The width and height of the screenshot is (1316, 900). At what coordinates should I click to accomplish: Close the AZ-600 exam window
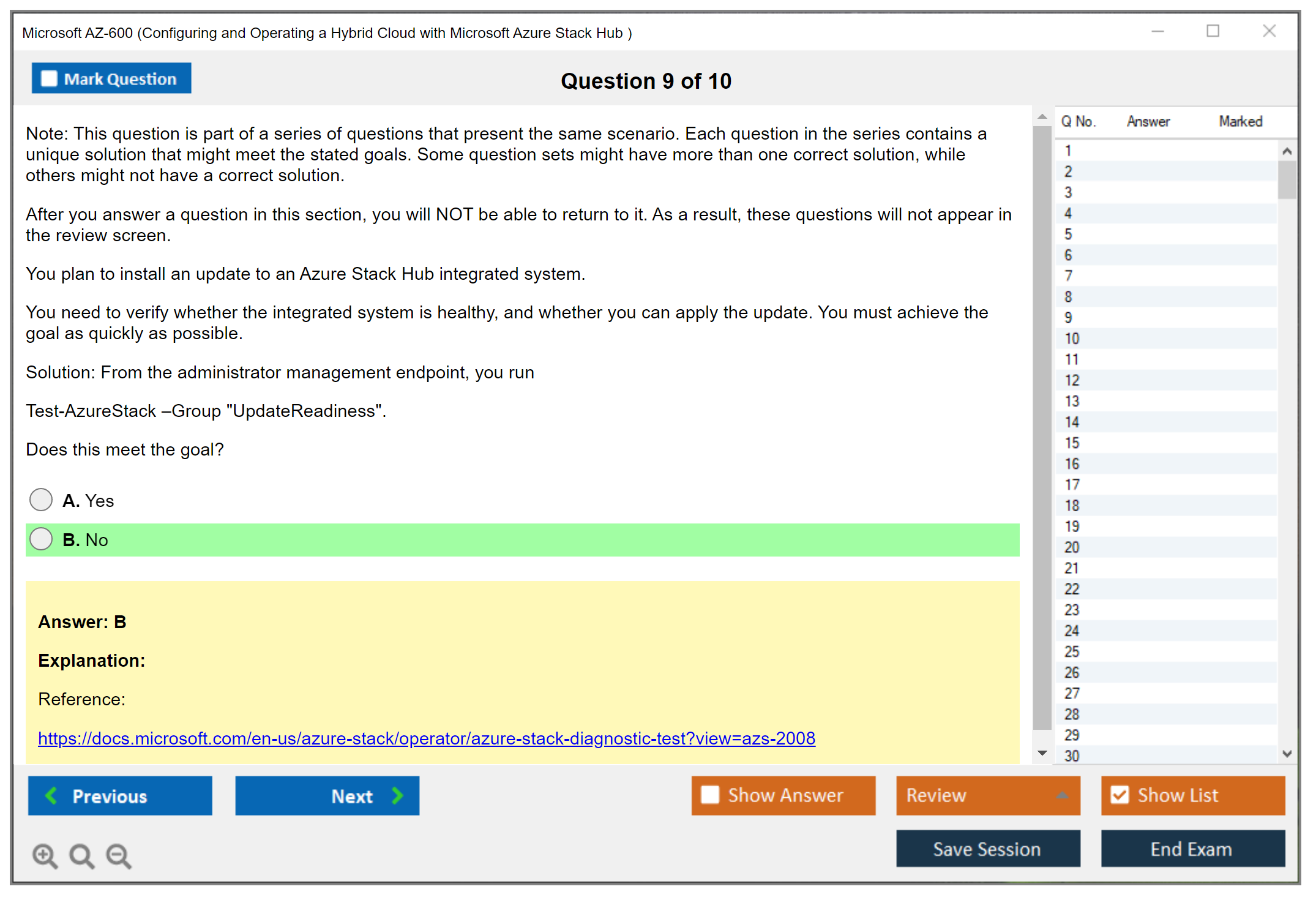point(1269,31)
